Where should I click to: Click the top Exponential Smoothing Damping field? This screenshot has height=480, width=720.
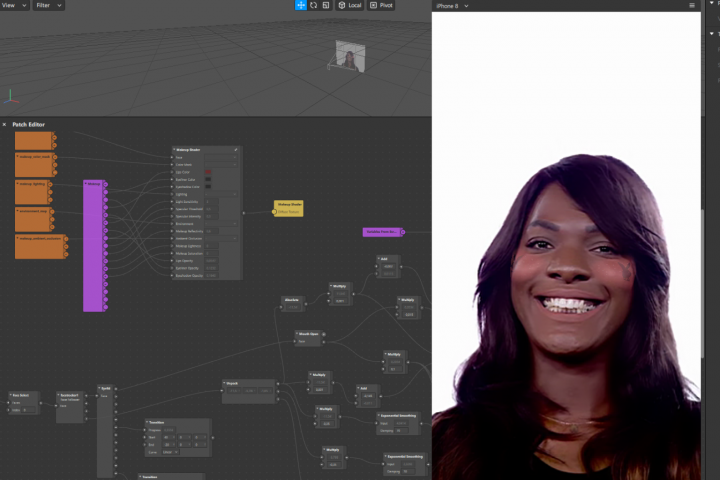pos(401,431)
